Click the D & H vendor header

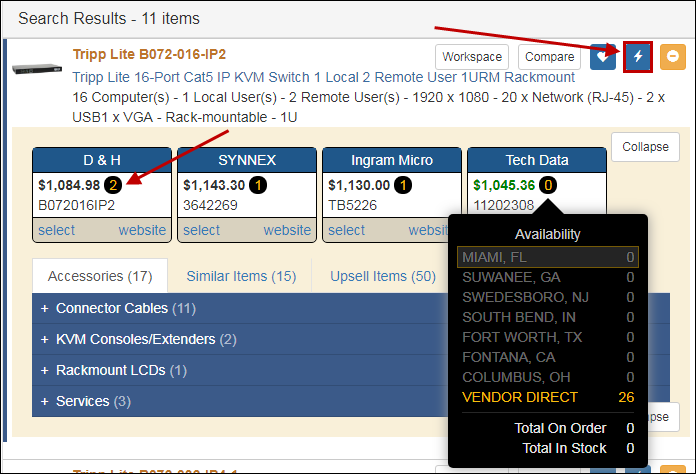point(102,160)
